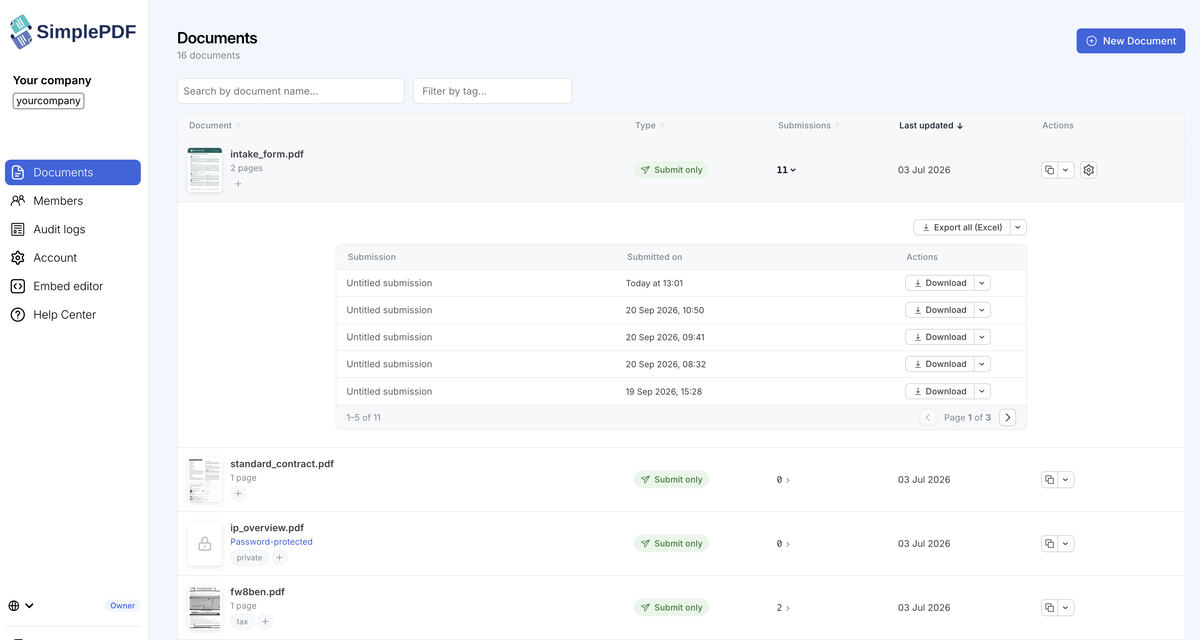Add a tag to standard_contract.pdf
The image size is (1200, 640).
(x=238, y=494)
